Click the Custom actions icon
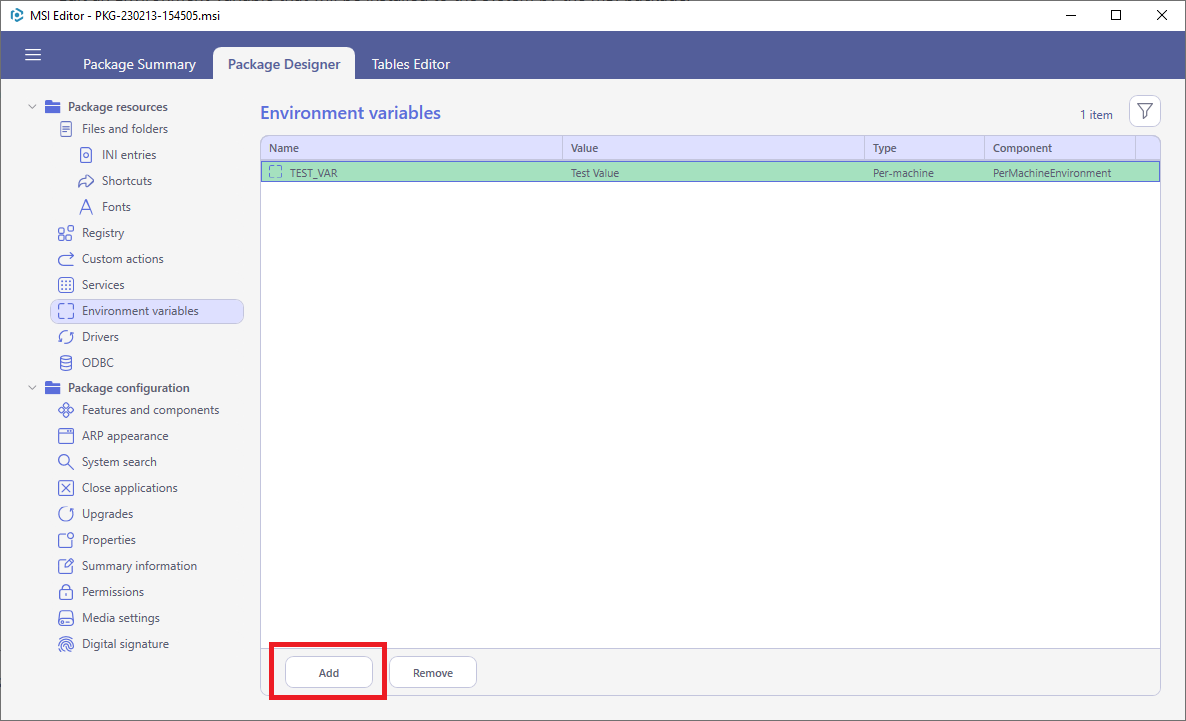 pos(66,259)
